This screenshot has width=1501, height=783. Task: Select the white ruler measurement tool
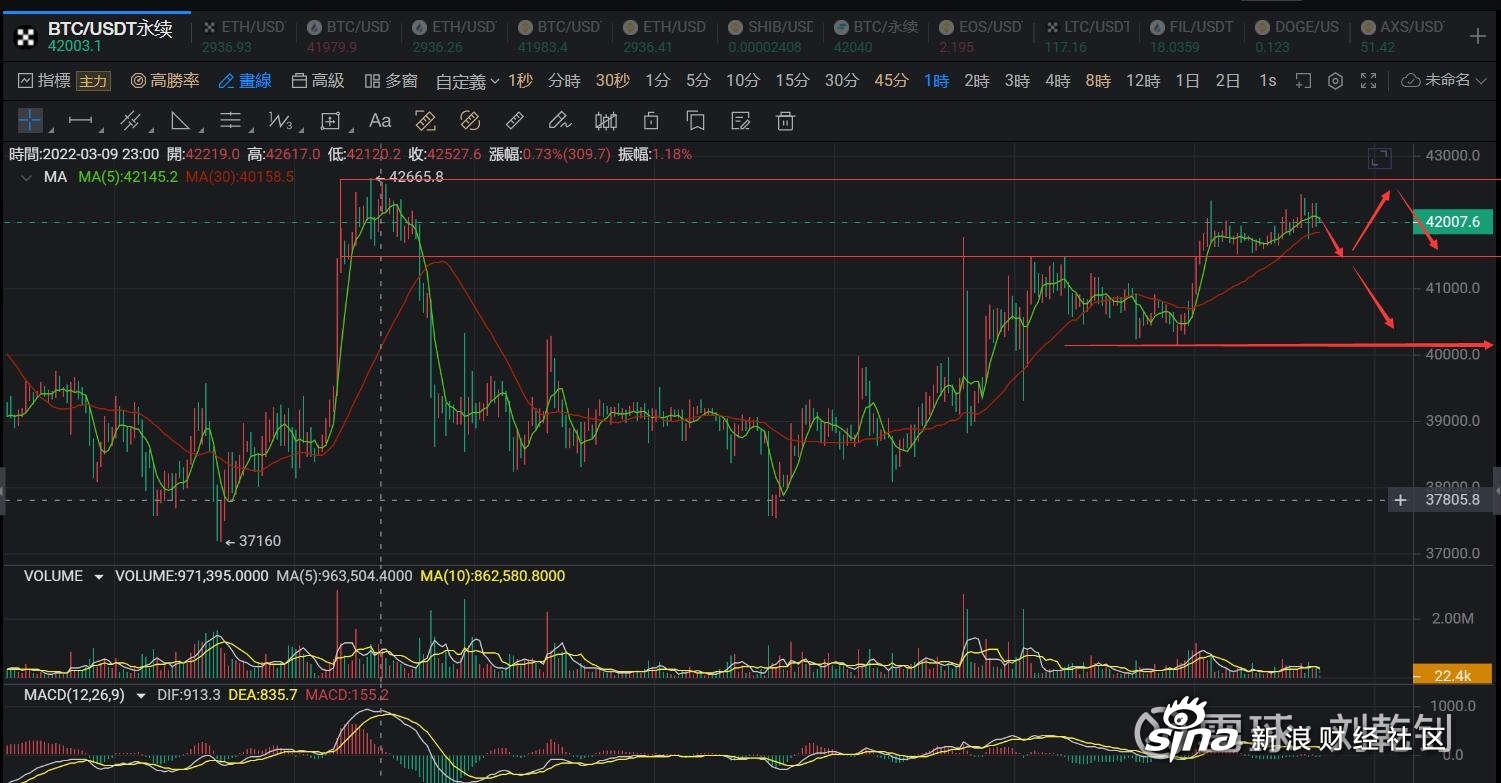tap(515, 121)
